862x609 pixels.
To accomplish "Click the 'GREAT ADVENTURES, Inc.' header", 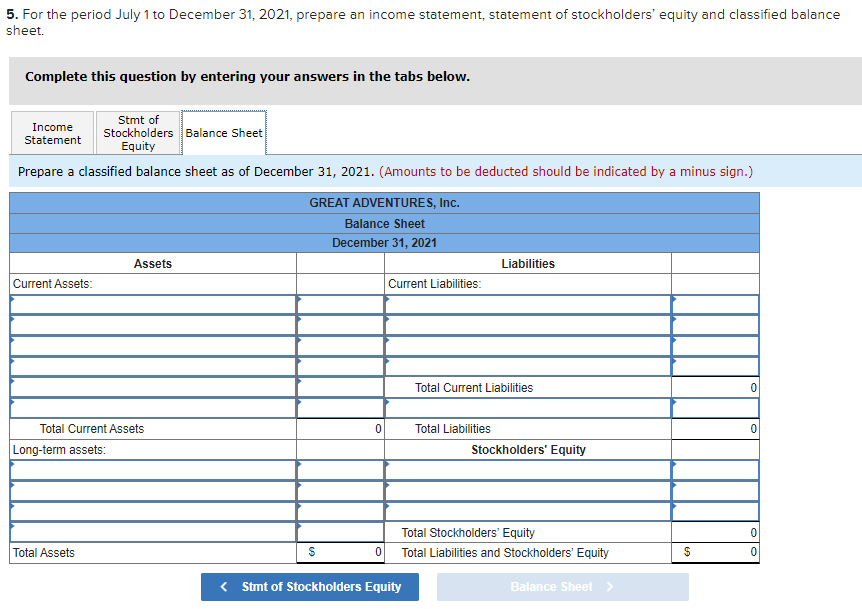I will click(384, 203).
